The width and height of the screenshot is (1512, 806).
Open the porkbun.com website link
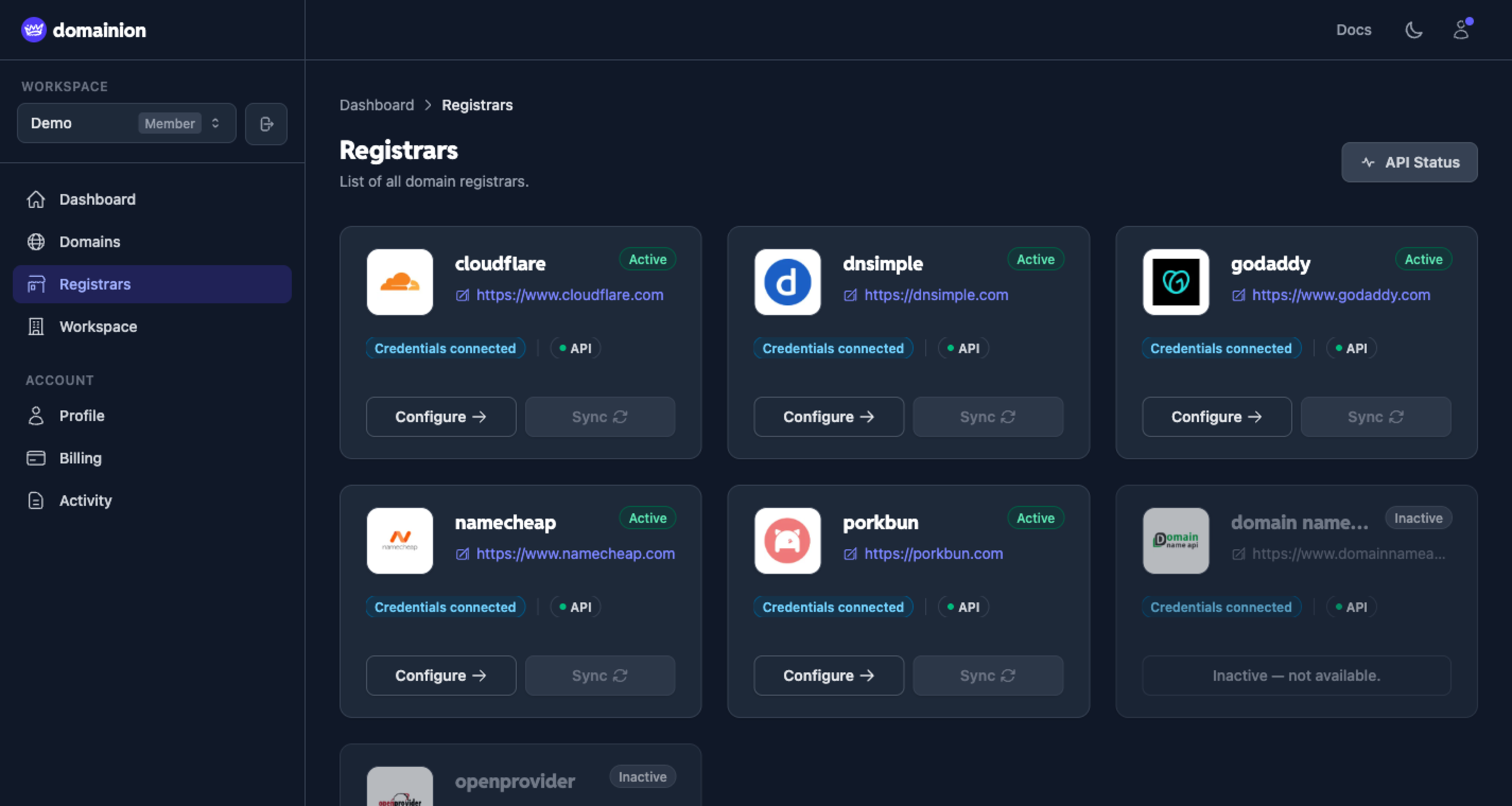(x=933, y=554)
